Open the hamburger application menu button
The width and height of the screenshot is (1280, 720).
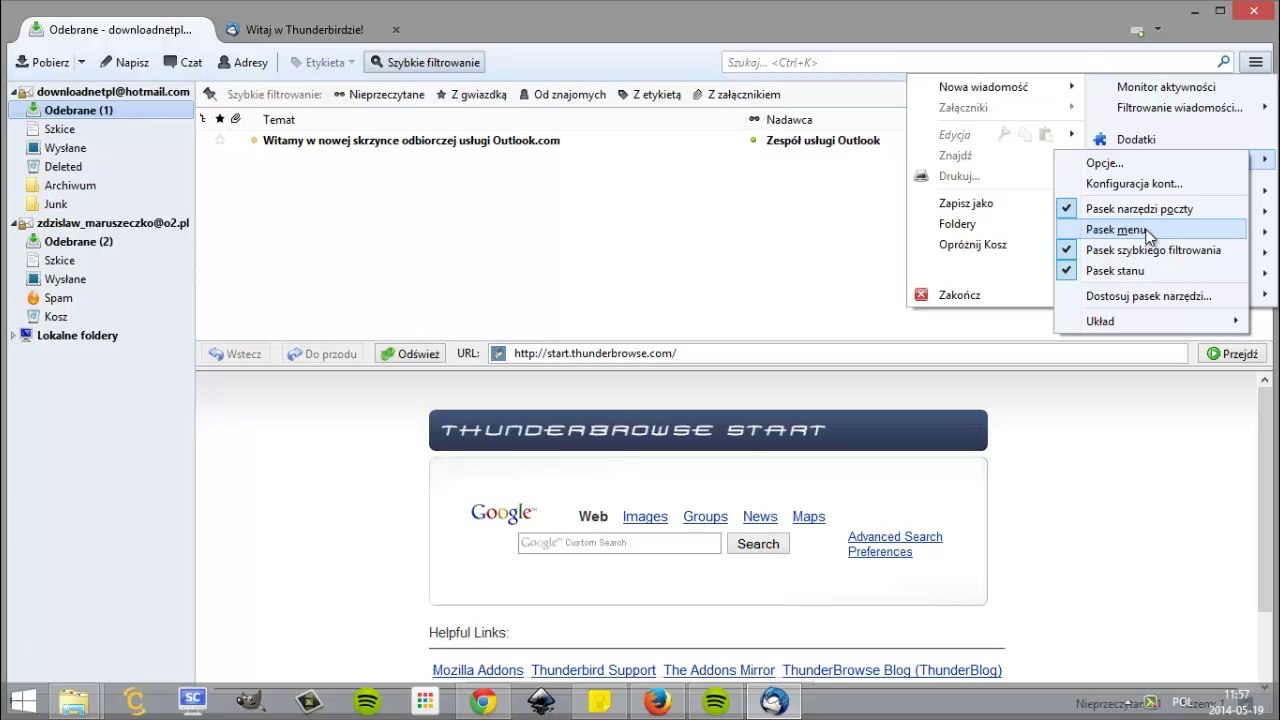pos(1255,62)
